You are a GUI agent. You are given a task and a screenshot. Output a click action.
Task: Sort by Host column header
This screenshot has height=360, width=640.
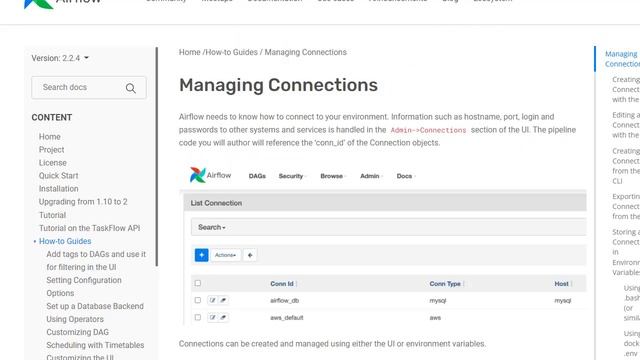click(562, 284)
